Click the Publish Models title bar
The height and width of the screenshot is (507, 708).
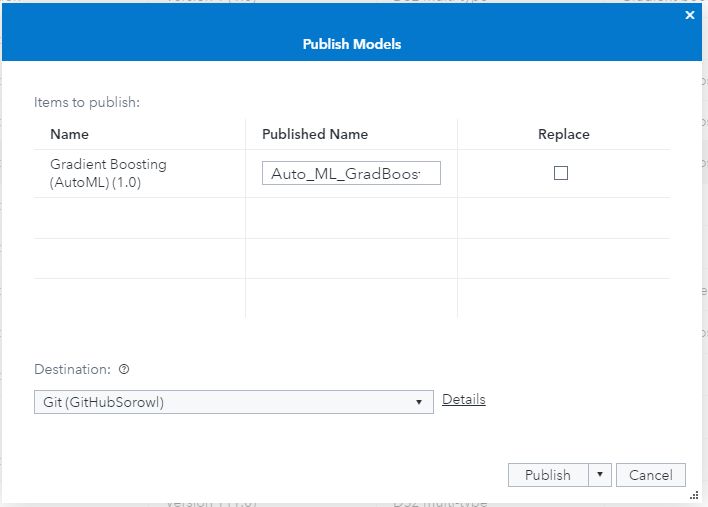[352, 44]
